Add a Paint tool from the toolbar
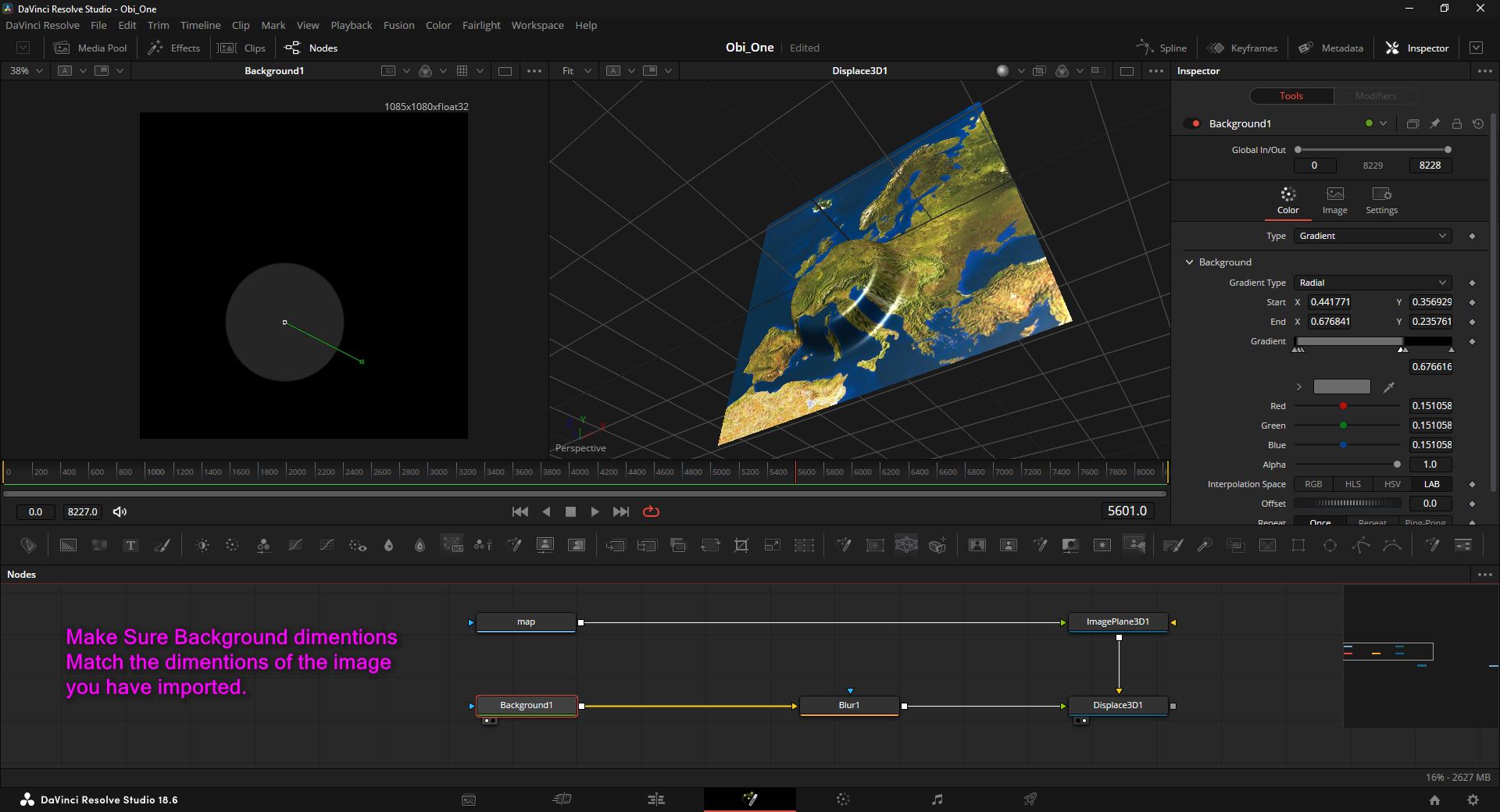Image resolution: width=1500 pixels, height=812 pixels. click(x=162, y=546)
